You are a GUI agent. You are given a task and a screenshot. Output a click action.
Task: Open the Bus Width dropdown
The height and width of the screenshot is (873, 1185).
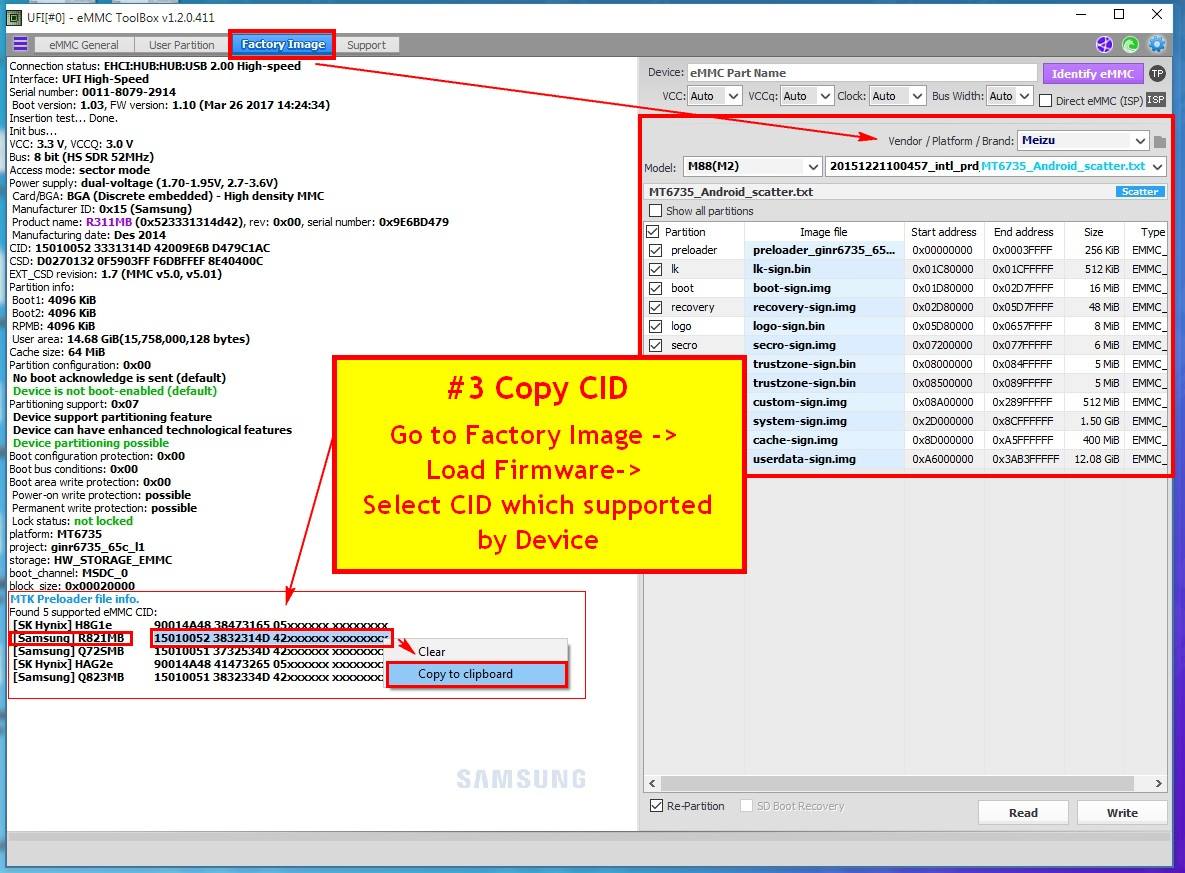1010,96
